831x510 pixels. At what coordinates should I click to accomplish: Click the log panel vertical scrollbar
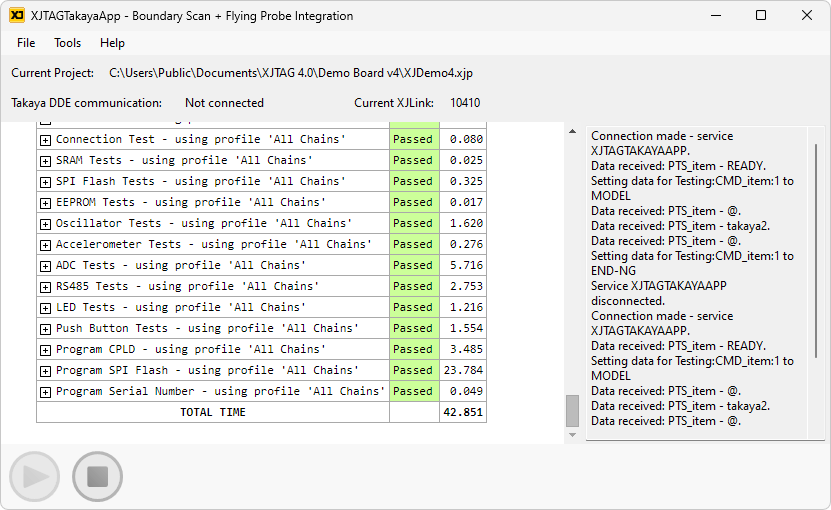tap(815, 280)
